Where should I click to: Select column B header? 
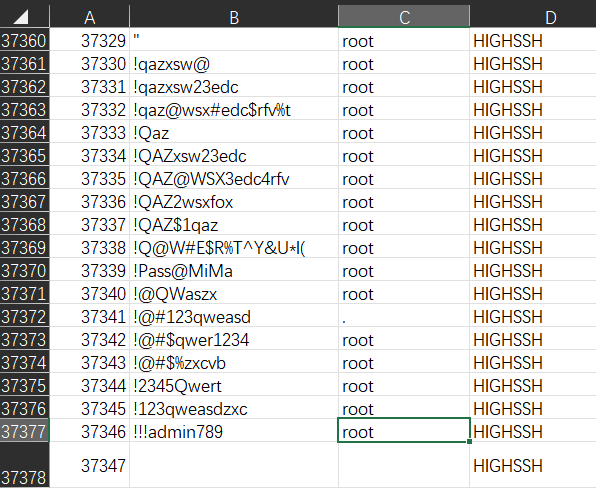point(234,17)
